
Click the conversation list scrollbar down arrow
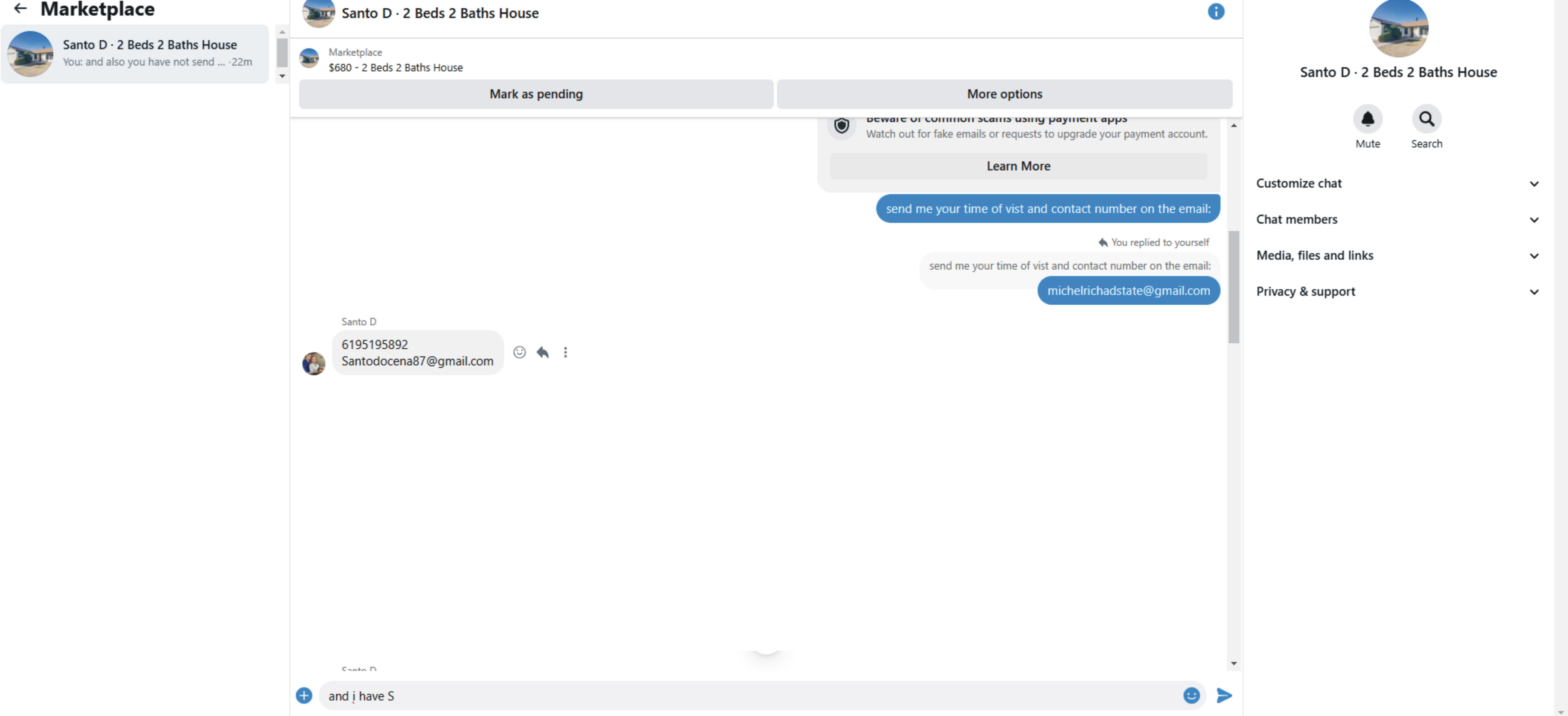[x=282, y=76]
